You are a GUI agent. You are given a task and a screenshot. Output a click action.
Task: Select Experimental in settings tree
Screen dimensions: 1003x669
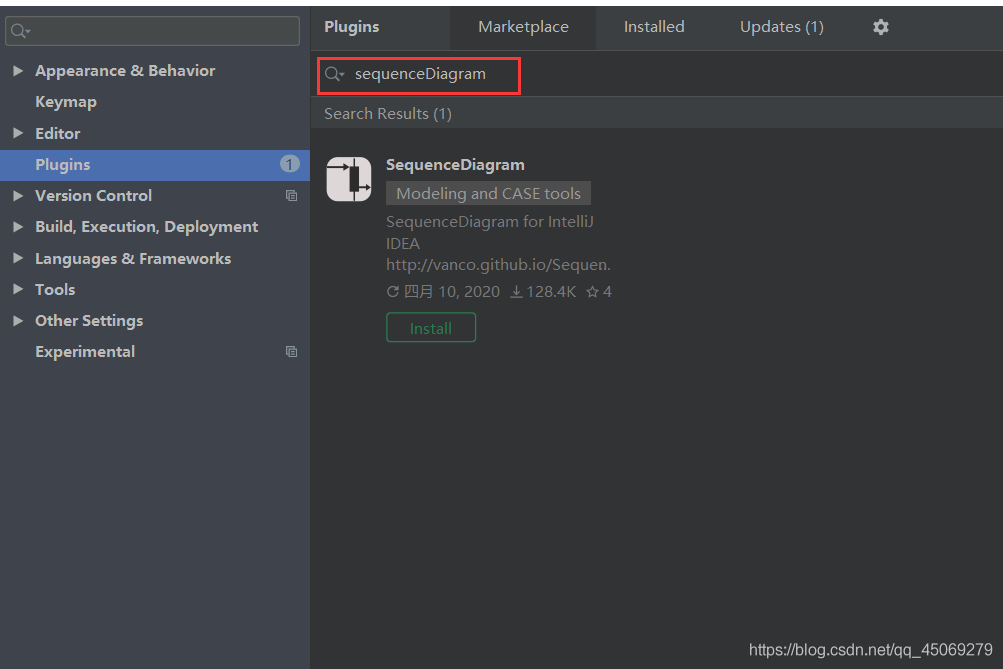(x=85, y=352)
